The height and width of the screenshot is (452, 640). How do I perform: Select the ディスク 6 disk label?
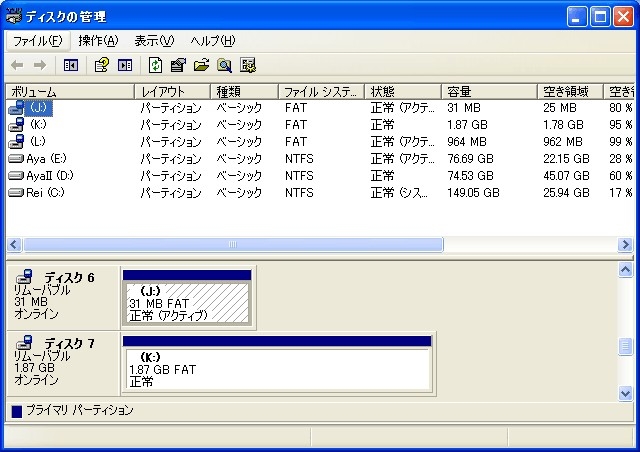69,278
